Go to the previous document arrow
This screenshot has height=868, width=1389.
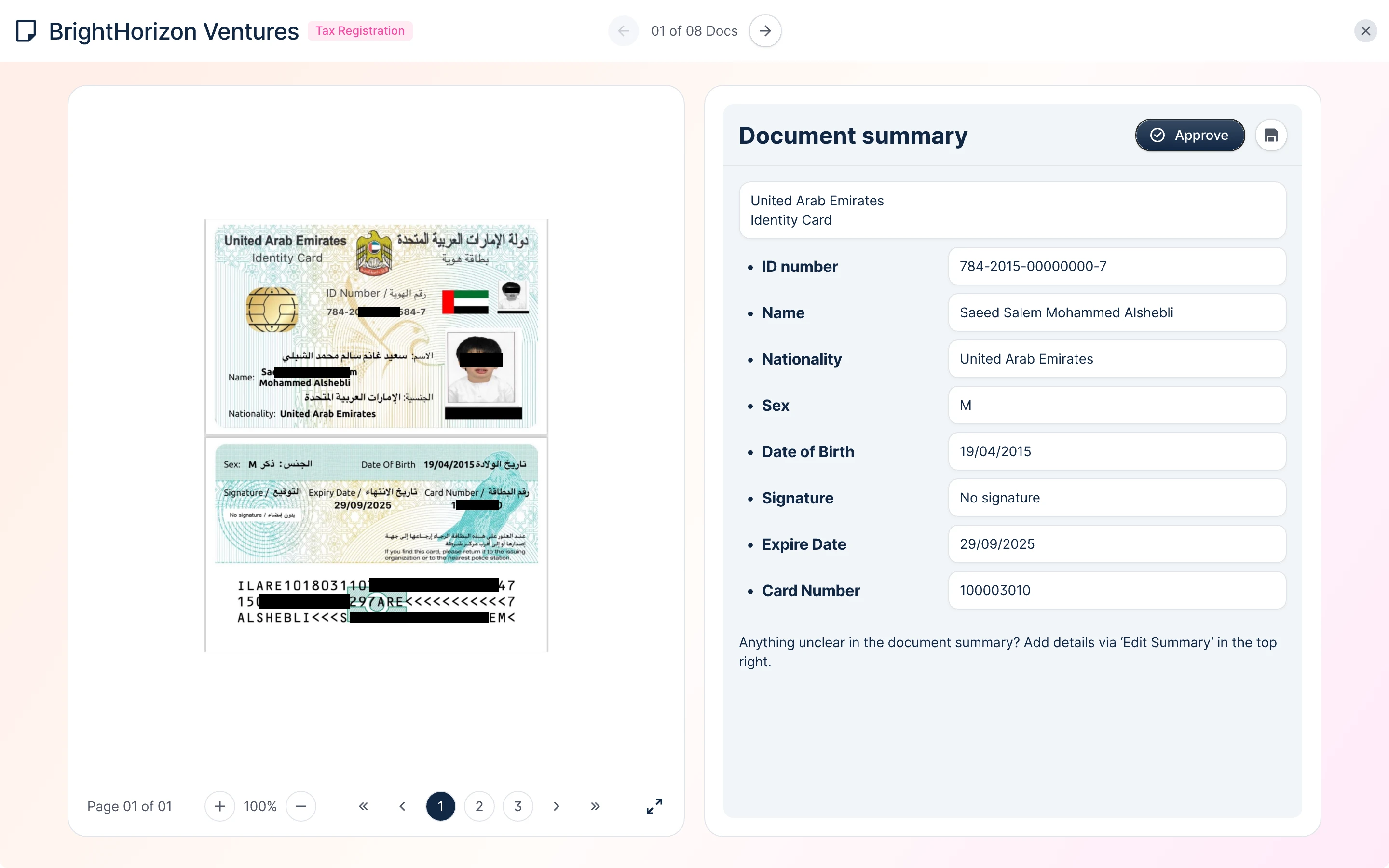click(623, 31)
